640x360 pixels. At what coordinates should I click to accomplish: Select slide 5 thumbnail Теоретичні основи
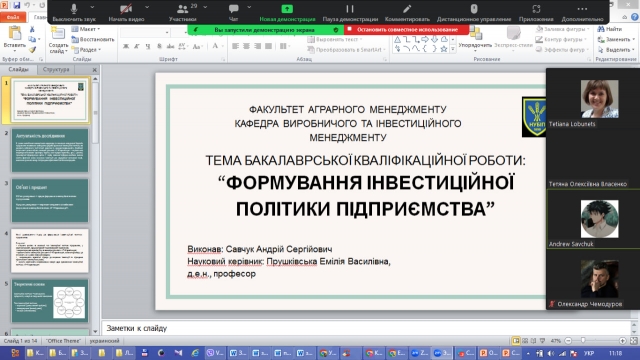pos(50,301)
